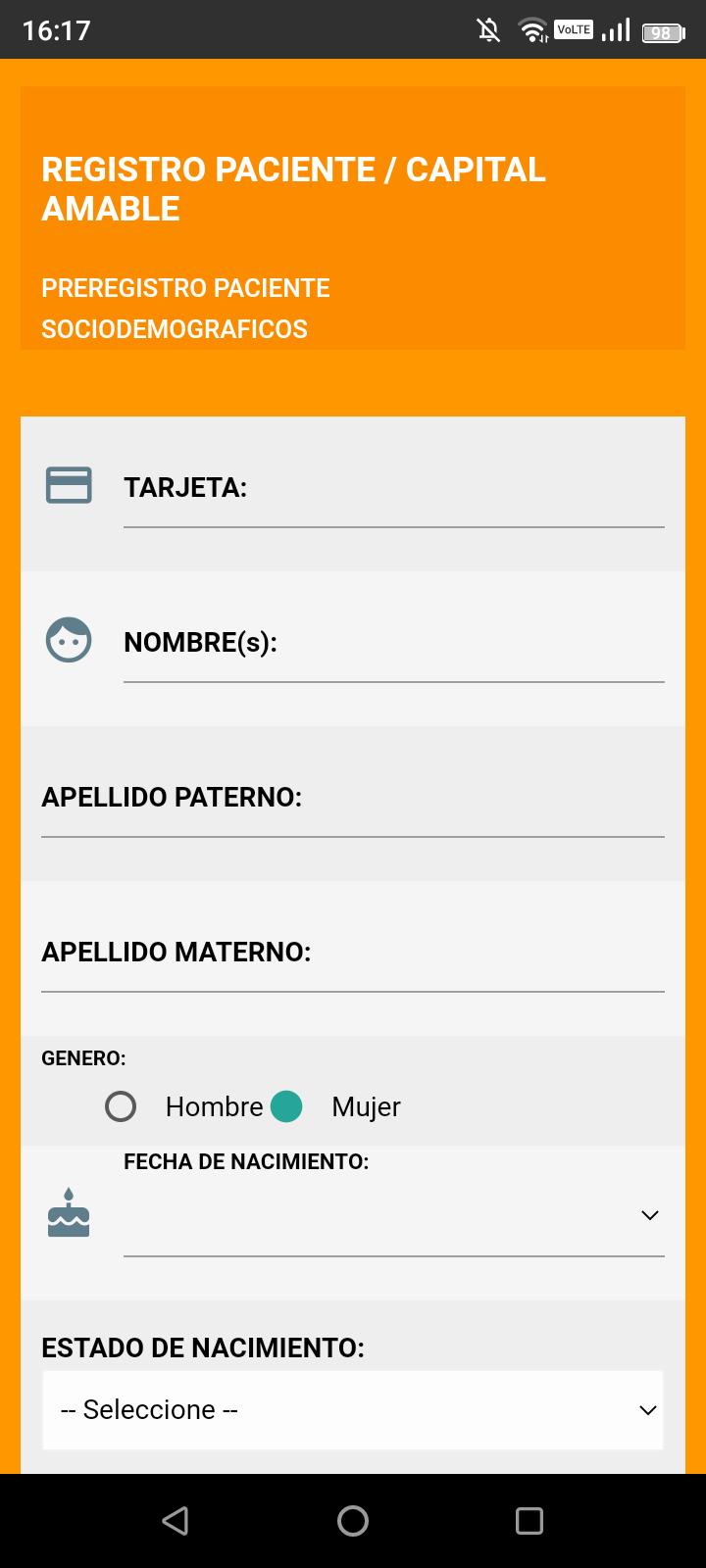Open recent apps with the square icon

click(529, 1521)
